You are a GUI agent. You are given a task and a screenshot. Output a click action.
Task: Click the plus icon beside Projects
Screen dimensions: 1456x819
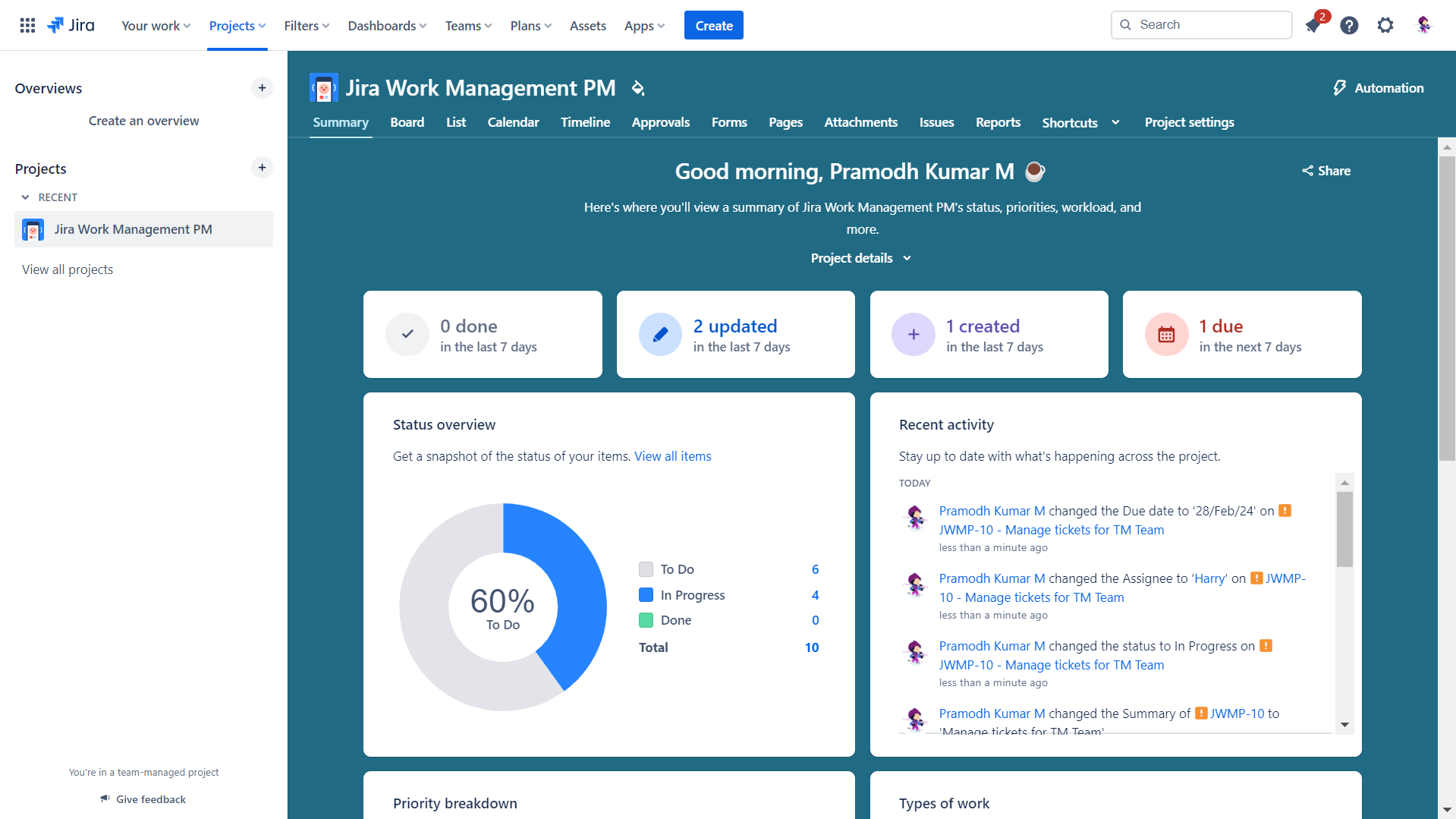click(262, 168)
